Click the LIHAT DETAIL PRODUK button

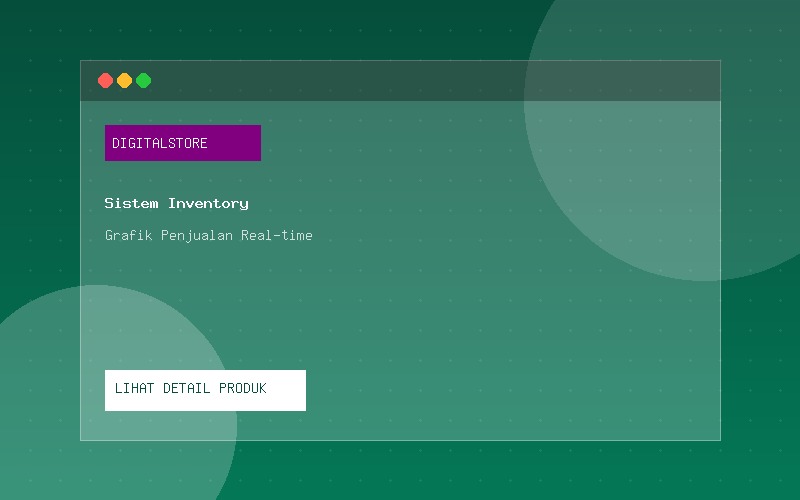205,390
